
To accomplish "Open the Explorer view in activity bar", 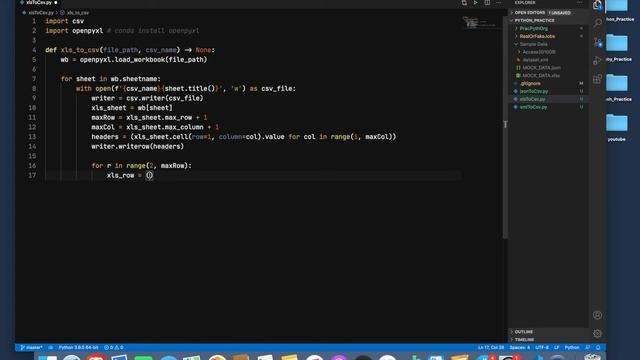I will click(597, 5).
